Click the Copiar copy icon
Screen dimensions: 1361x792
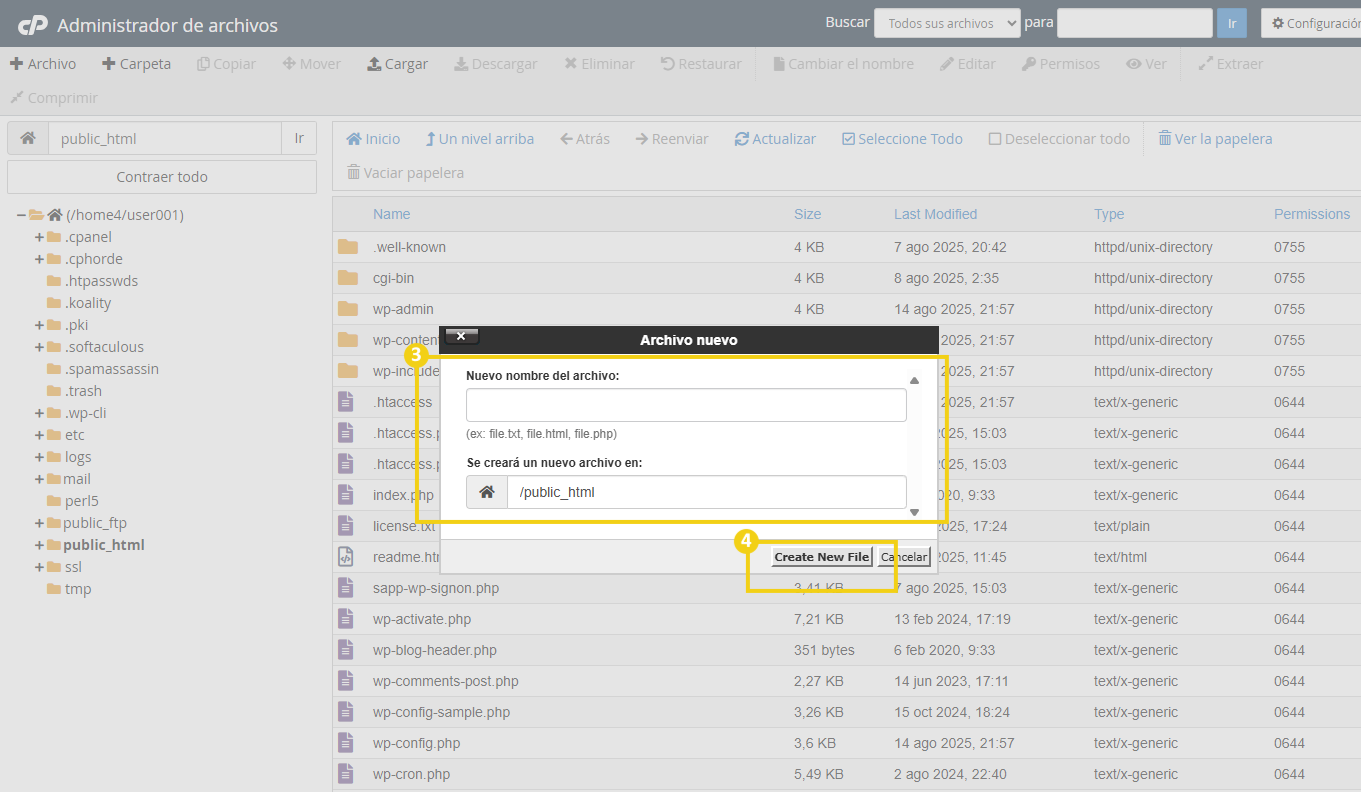(x=226, y=63)
